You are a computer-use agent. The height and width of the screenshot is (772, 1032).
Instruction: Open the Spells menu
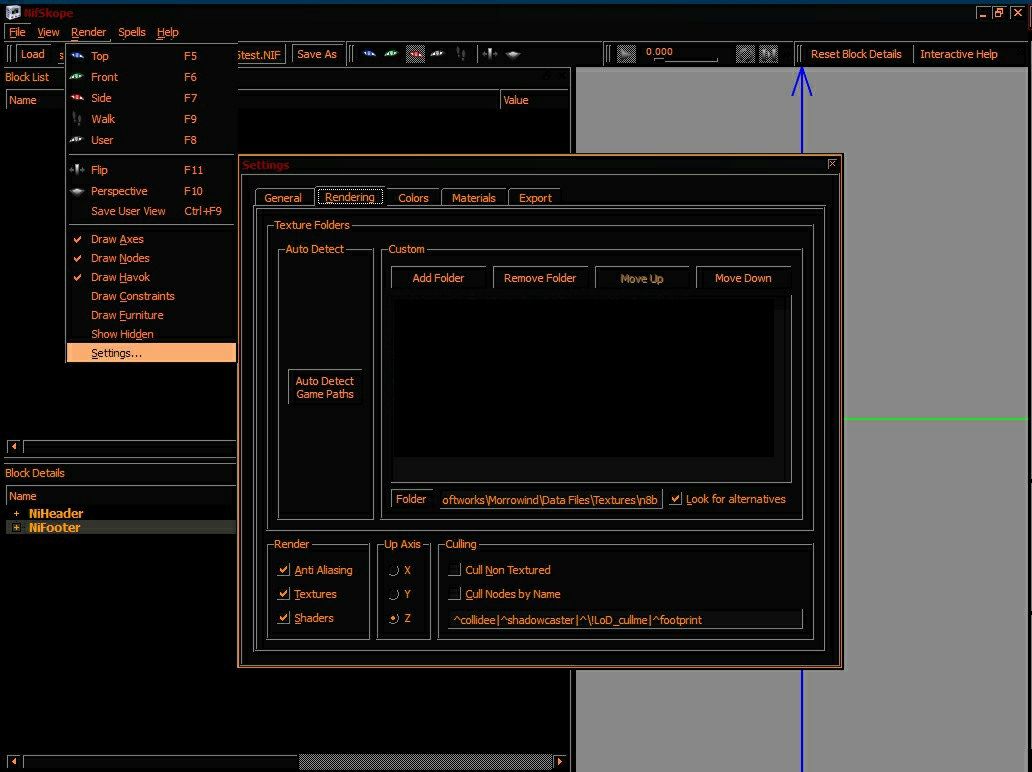(x=132, y=32)
